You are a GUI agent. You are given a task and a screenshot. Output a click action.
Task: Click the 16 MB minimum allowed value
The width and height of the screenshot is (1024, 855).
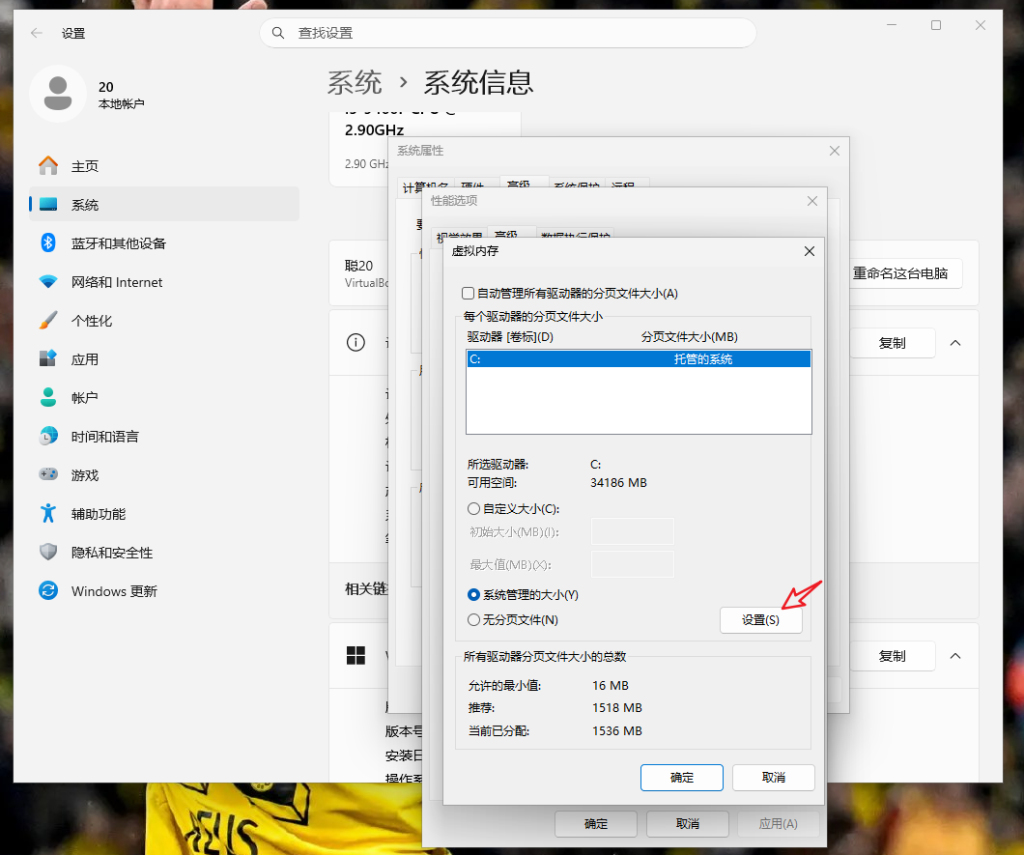(610, 685)
